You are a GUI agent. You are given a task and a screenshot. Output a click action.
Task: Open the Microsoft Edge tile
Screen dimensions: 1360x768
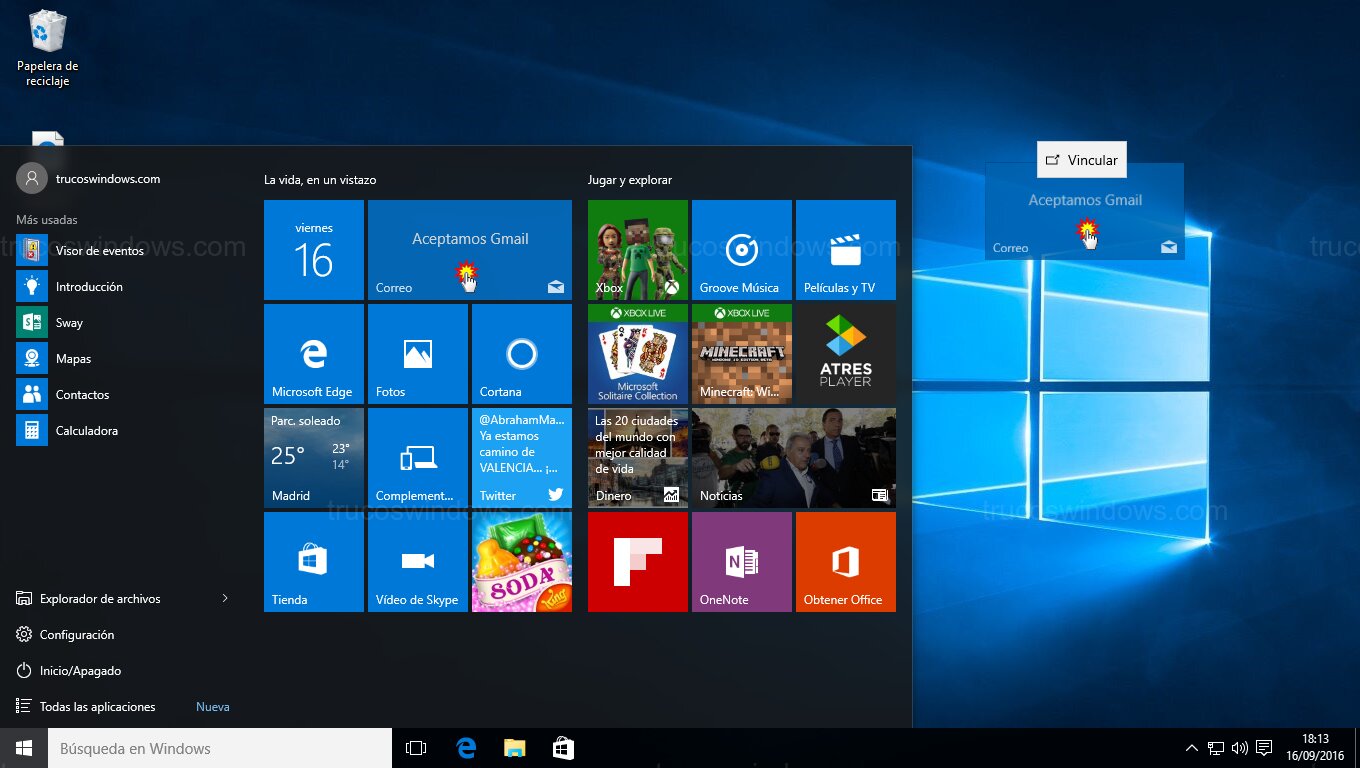click(x=313, y=354)
